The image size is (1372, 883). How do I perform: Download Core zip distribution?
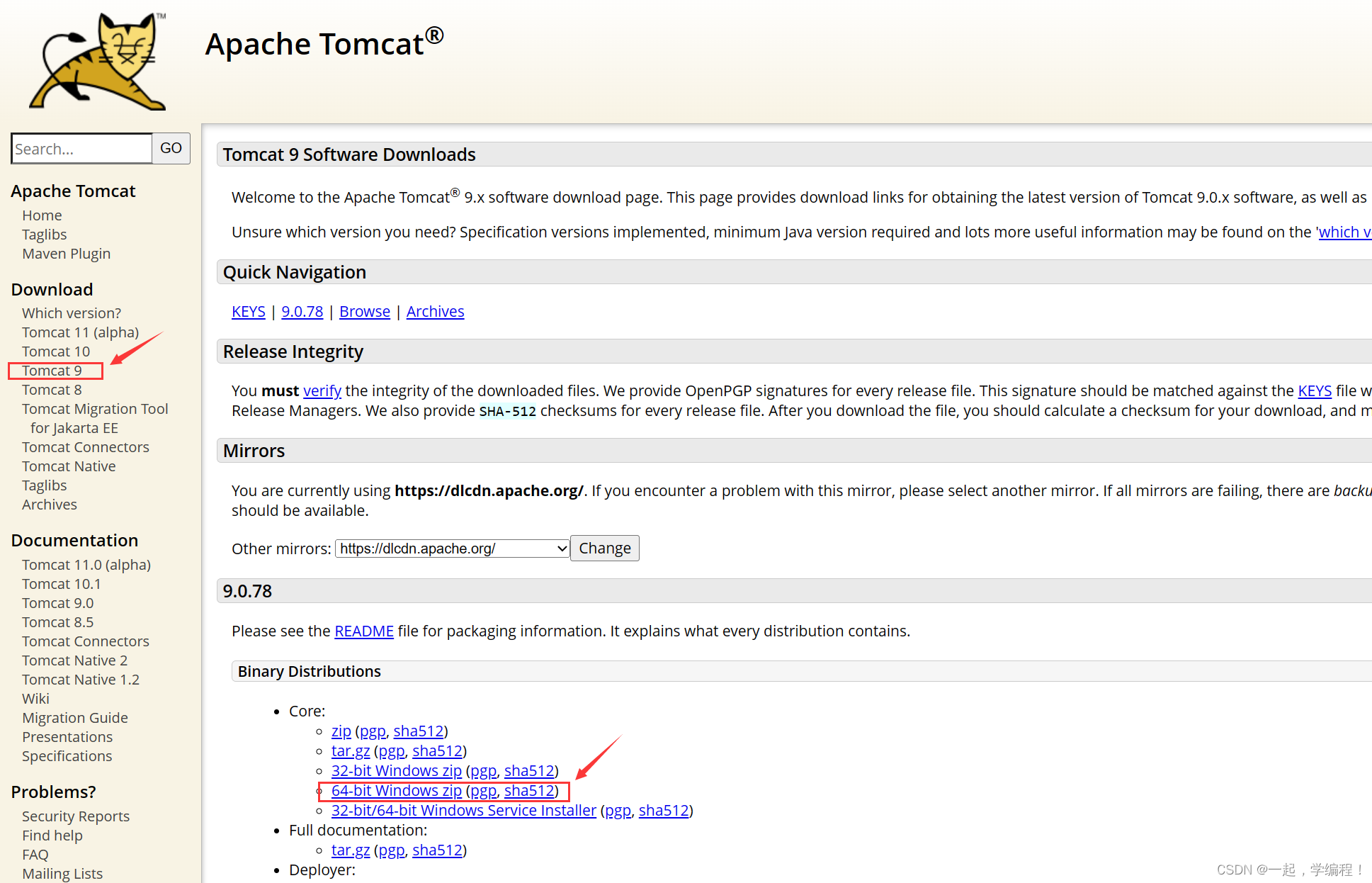(341, 731)
